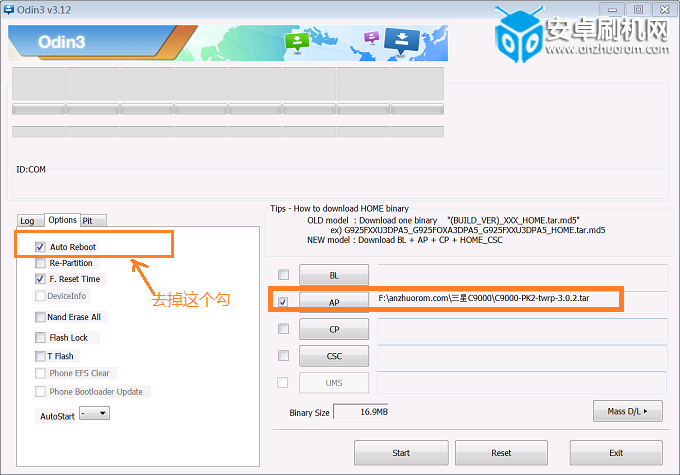The height and width of the screenshot is (475, 680).
Task: Select the Options tab
Action: (x=62, y=220)
